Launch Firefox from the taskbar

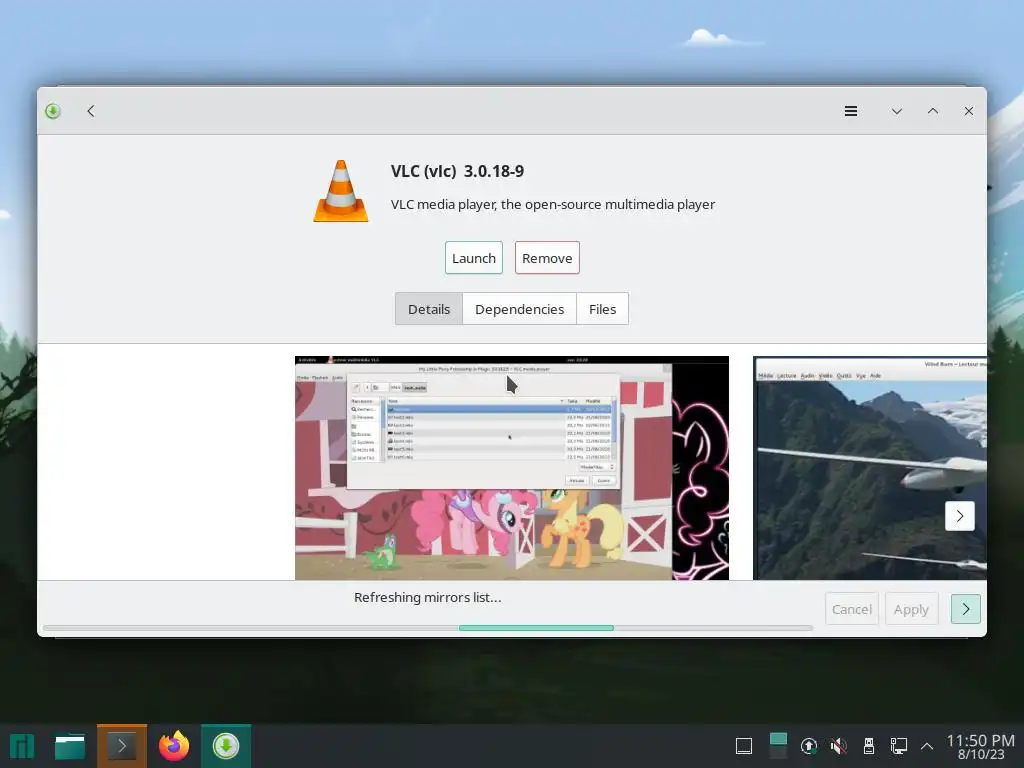pyautogui.click(x=174, y=746)
